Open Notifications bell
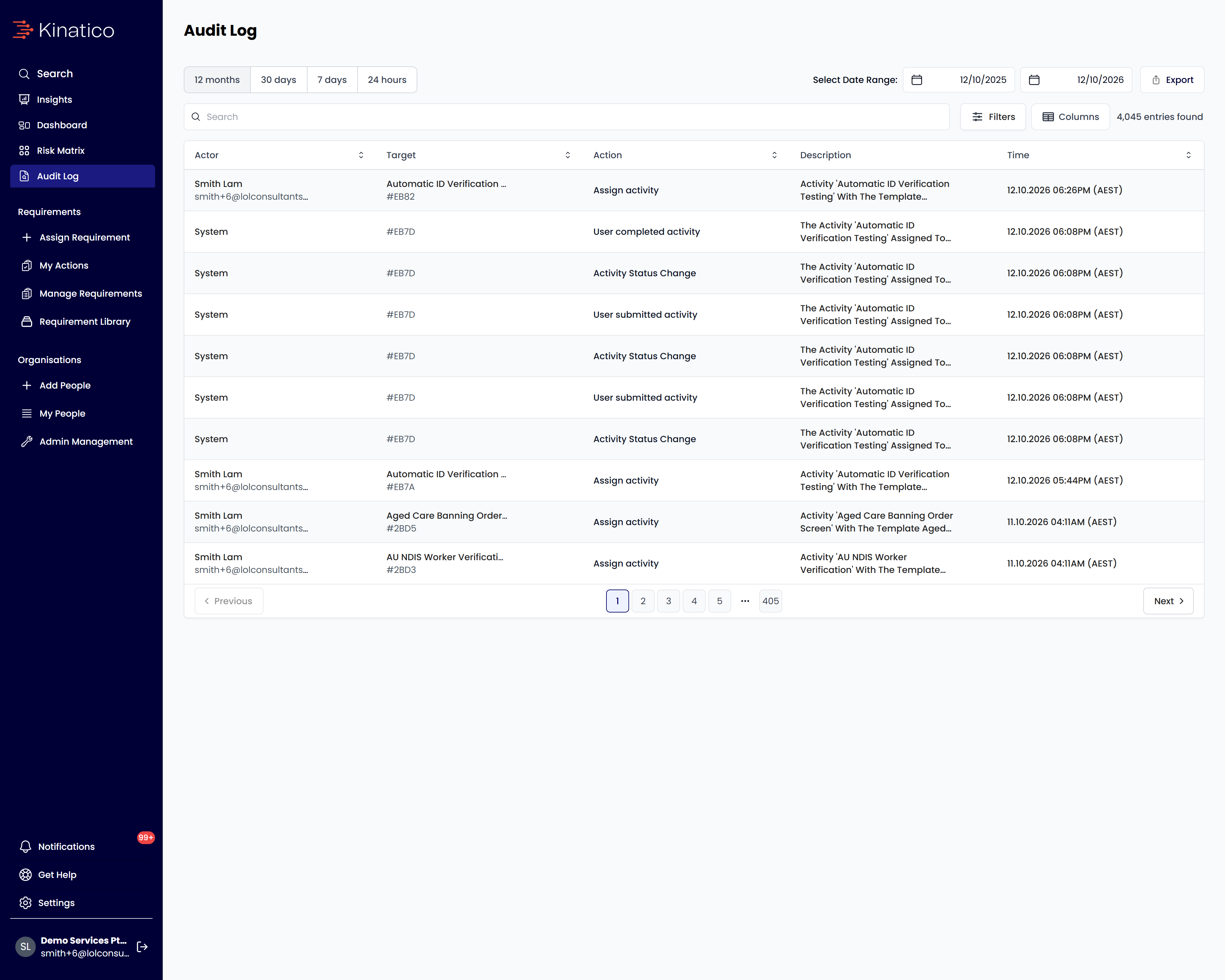The width and height of the screenshot is (1225, 980). 26,846
